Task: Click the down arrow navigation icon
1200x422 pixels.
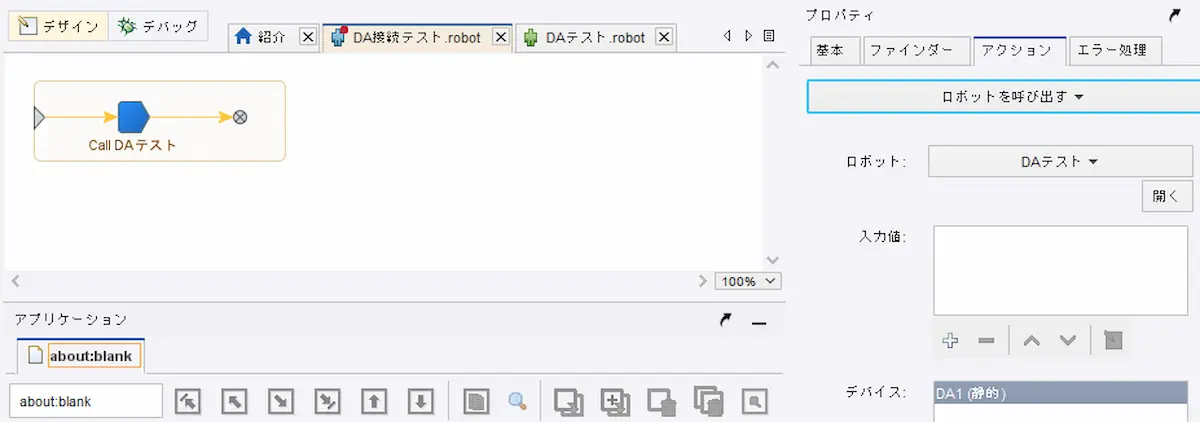Action: tap(421, 401)
